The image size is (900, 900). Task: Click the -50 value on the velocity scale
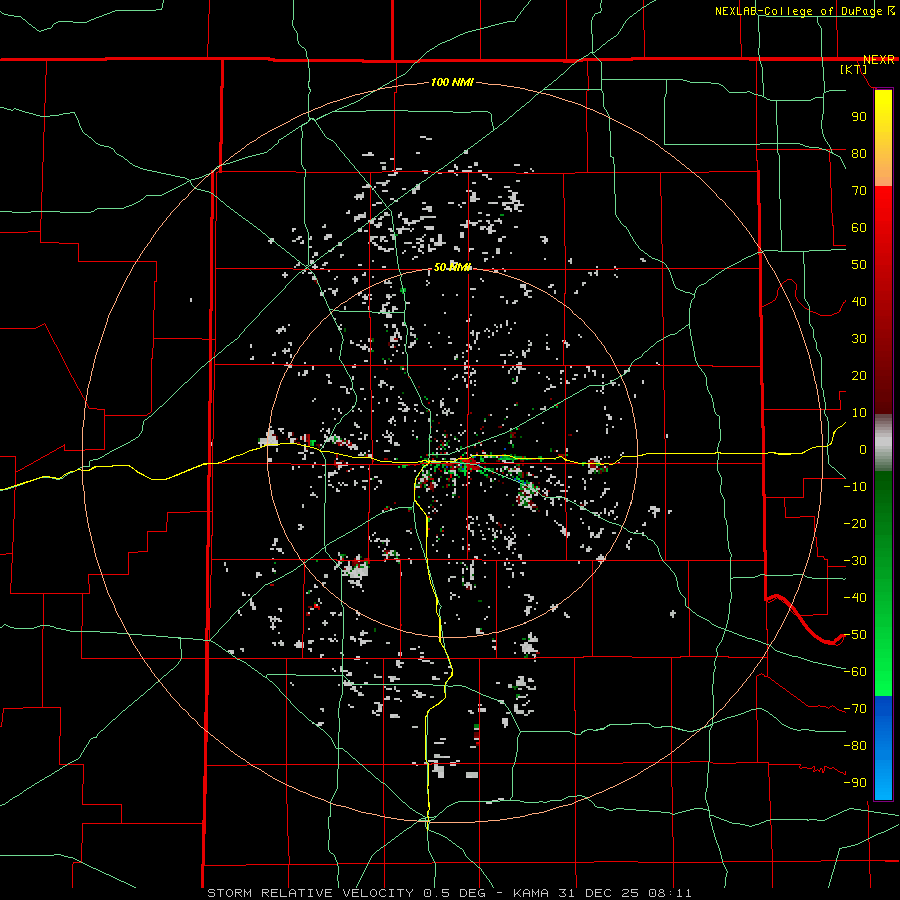click(855, 635)
